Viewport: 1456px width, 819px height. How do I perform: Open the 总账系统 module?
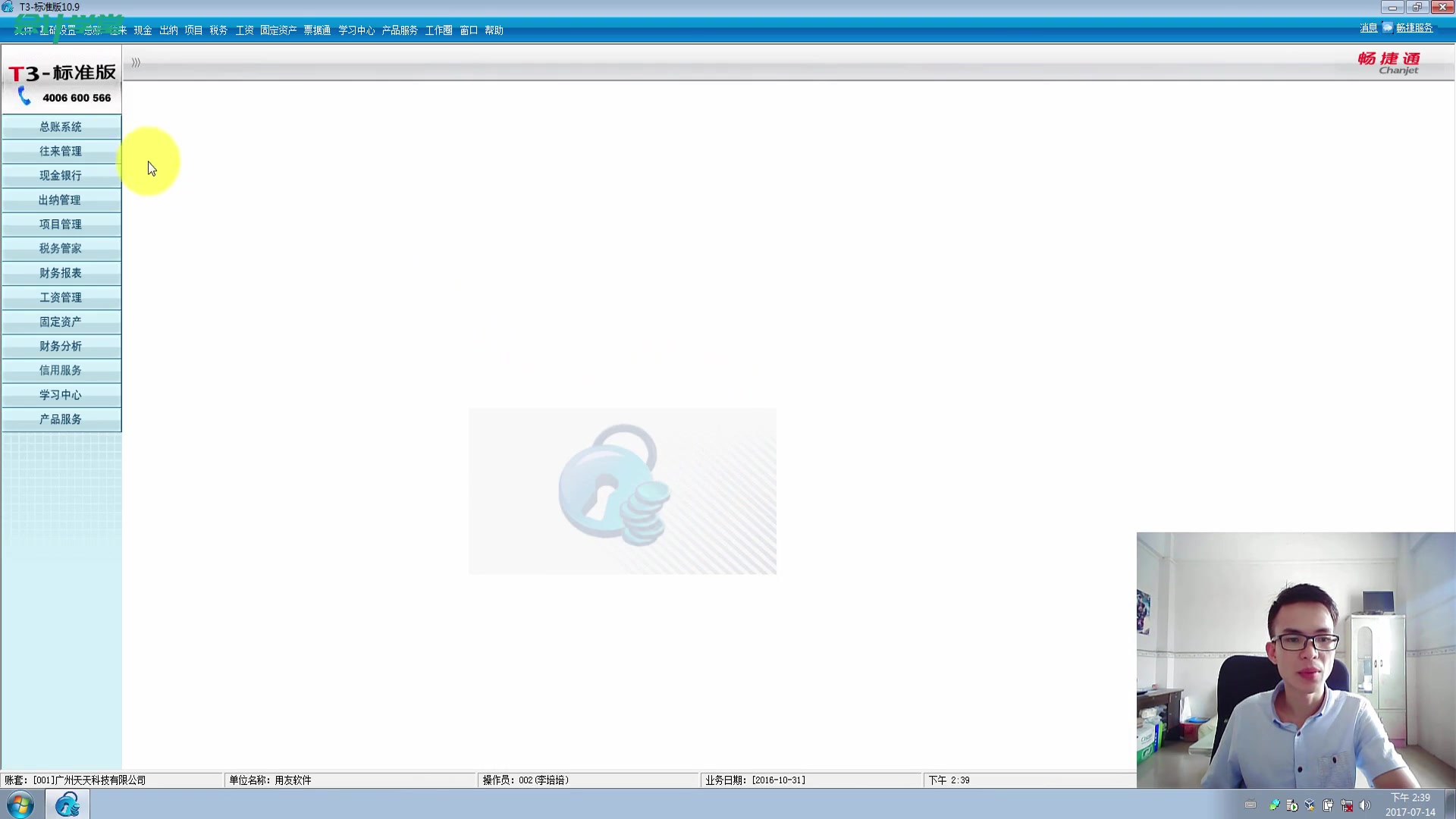click(61, 127)
